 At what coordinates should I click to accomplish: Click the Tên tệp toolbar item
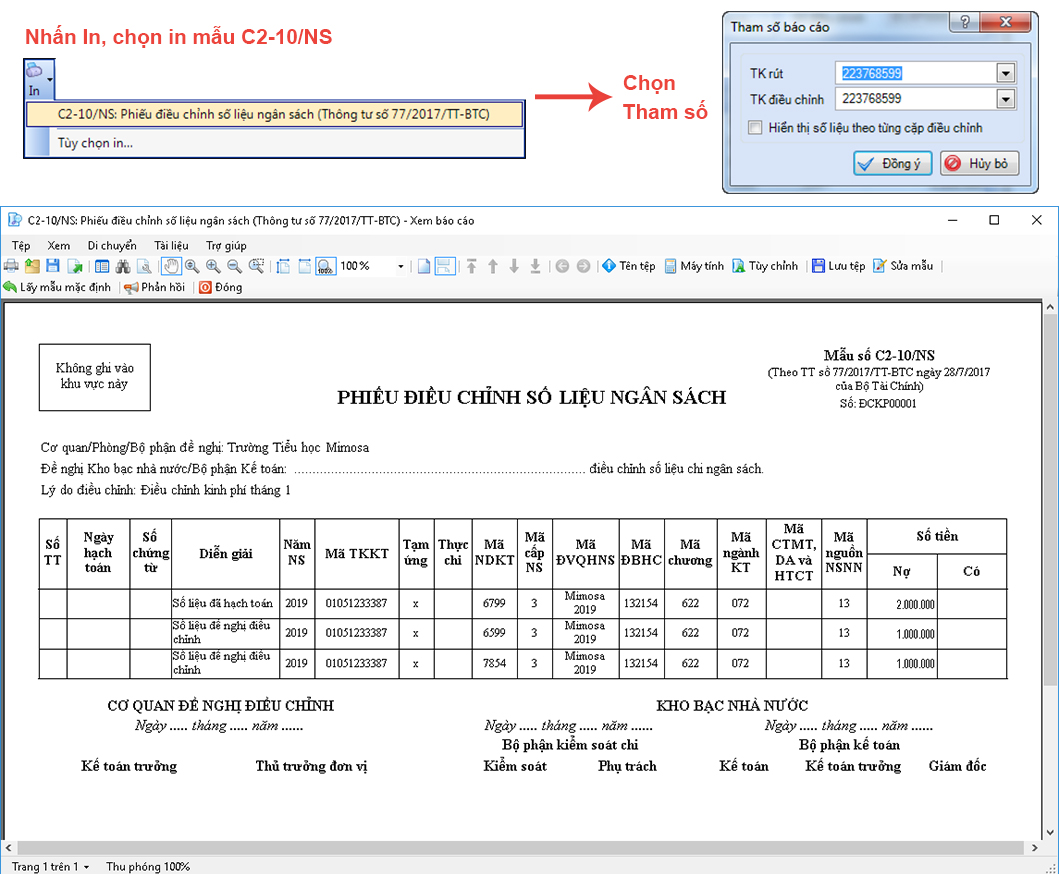click(x=628, y=266)
